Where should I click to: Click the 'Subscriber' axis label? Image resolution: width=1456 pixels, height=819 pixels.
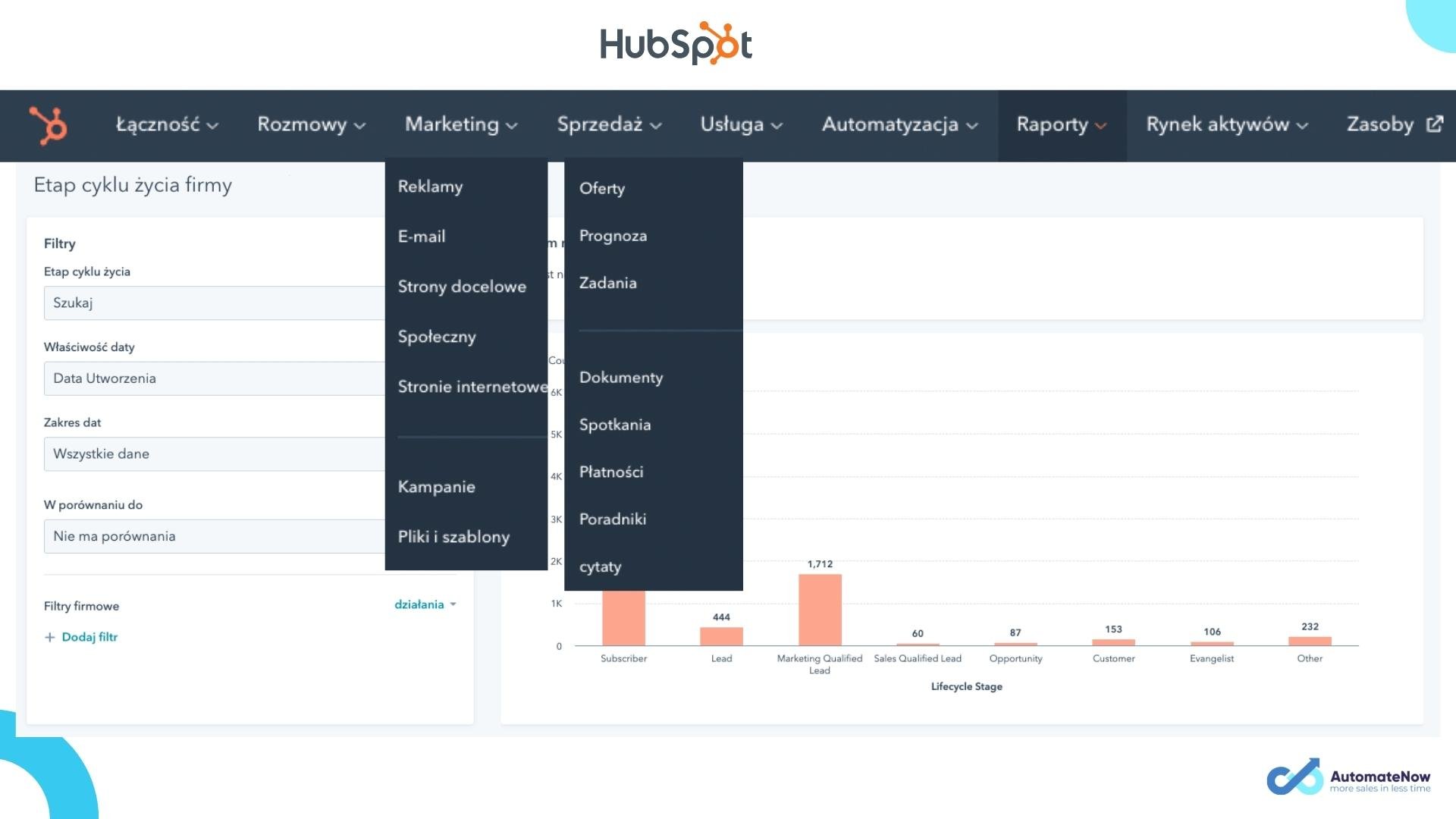tap(623, 659)
